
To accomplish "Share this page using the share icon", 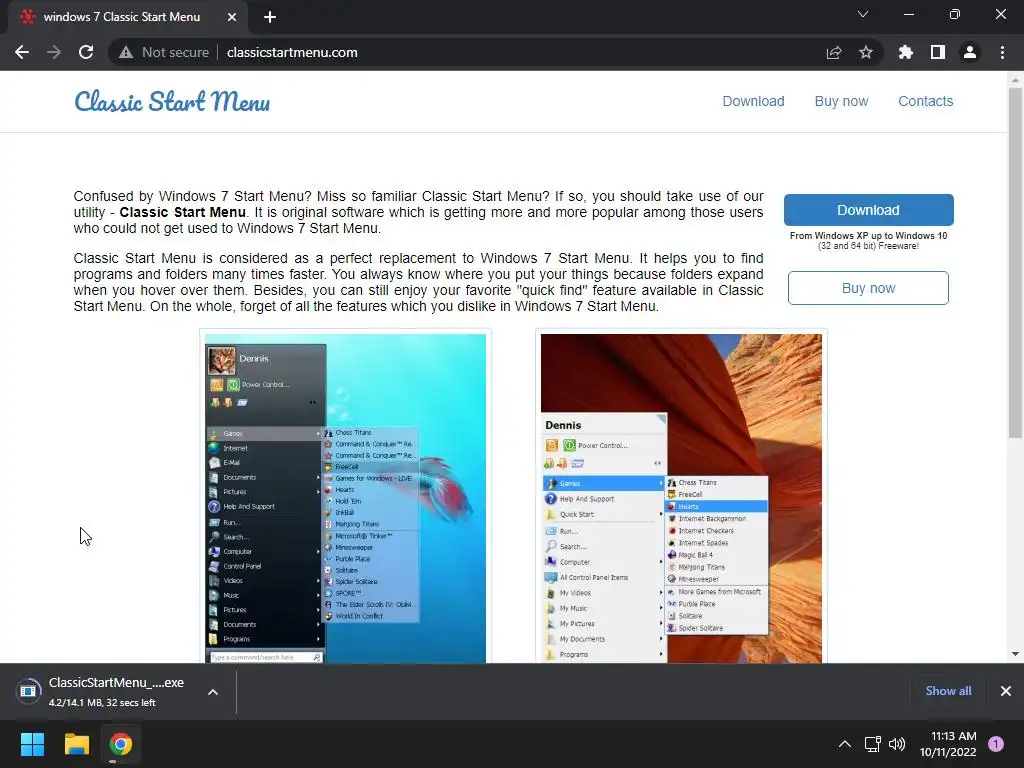I will pyautogui.click(x=834, y=52).
